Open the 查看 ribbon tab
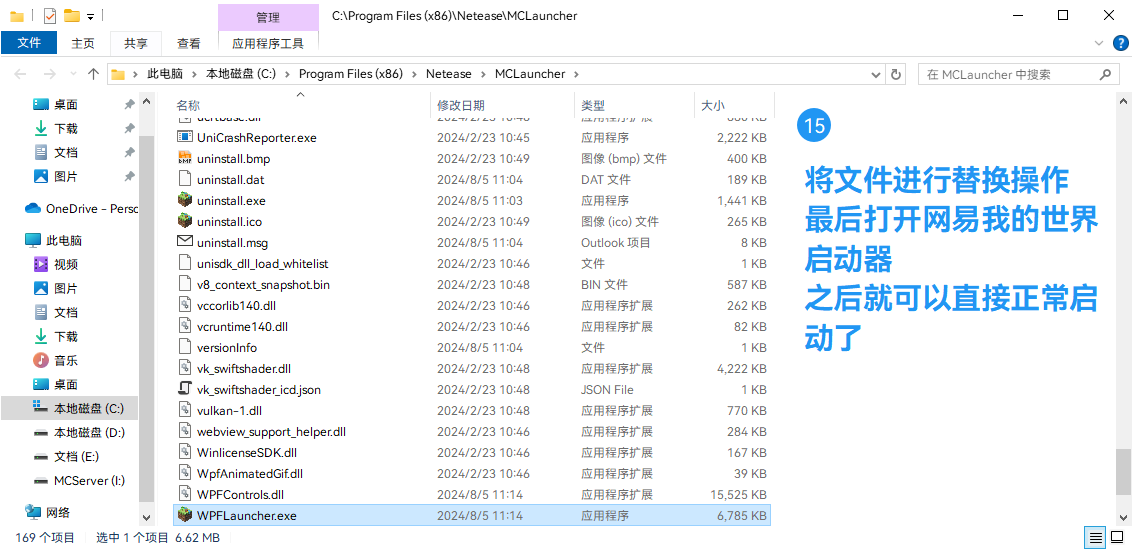1133x550 pixels. 189,43
